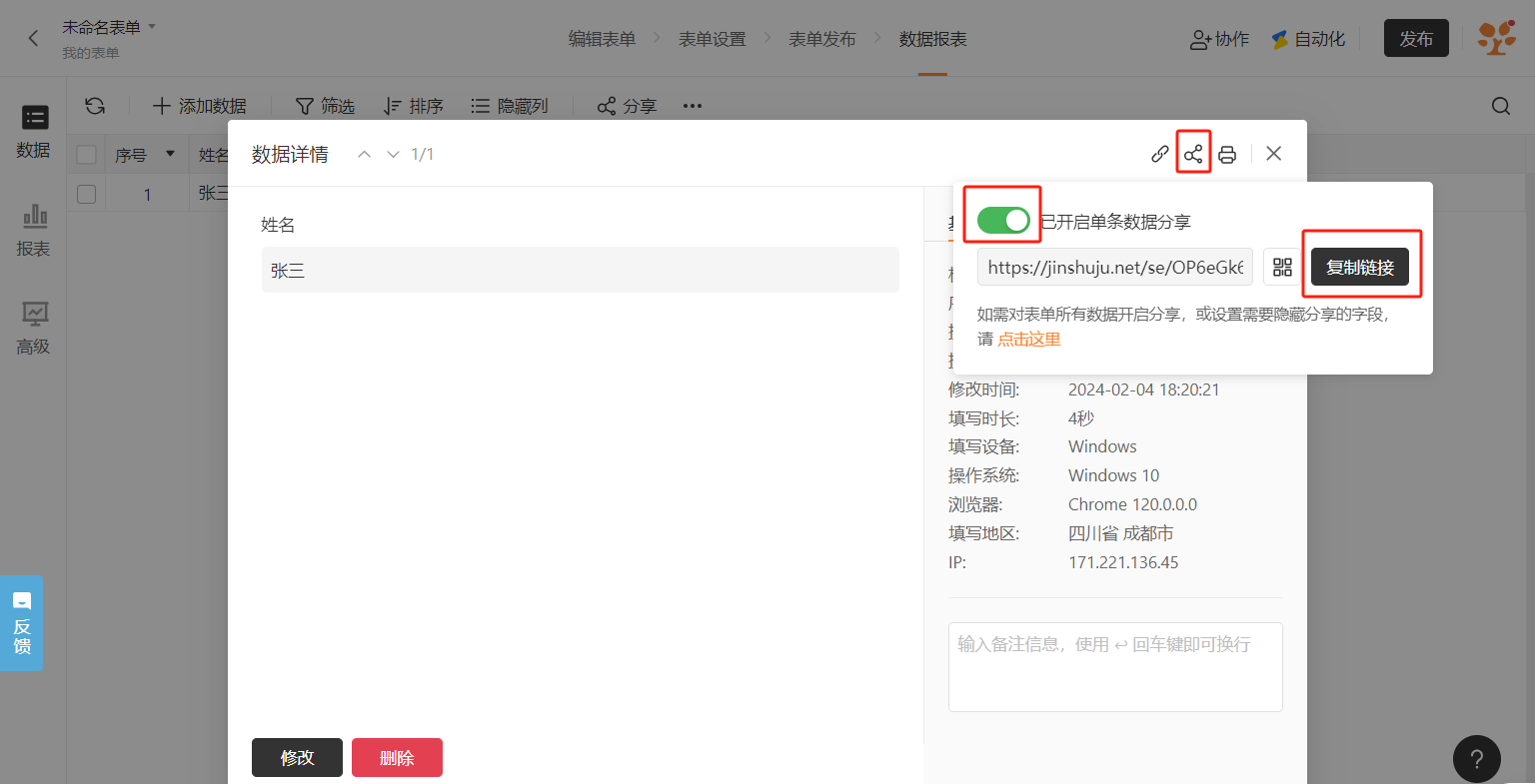Switch to 编辑表单 tab

click(x=602, y=39)
